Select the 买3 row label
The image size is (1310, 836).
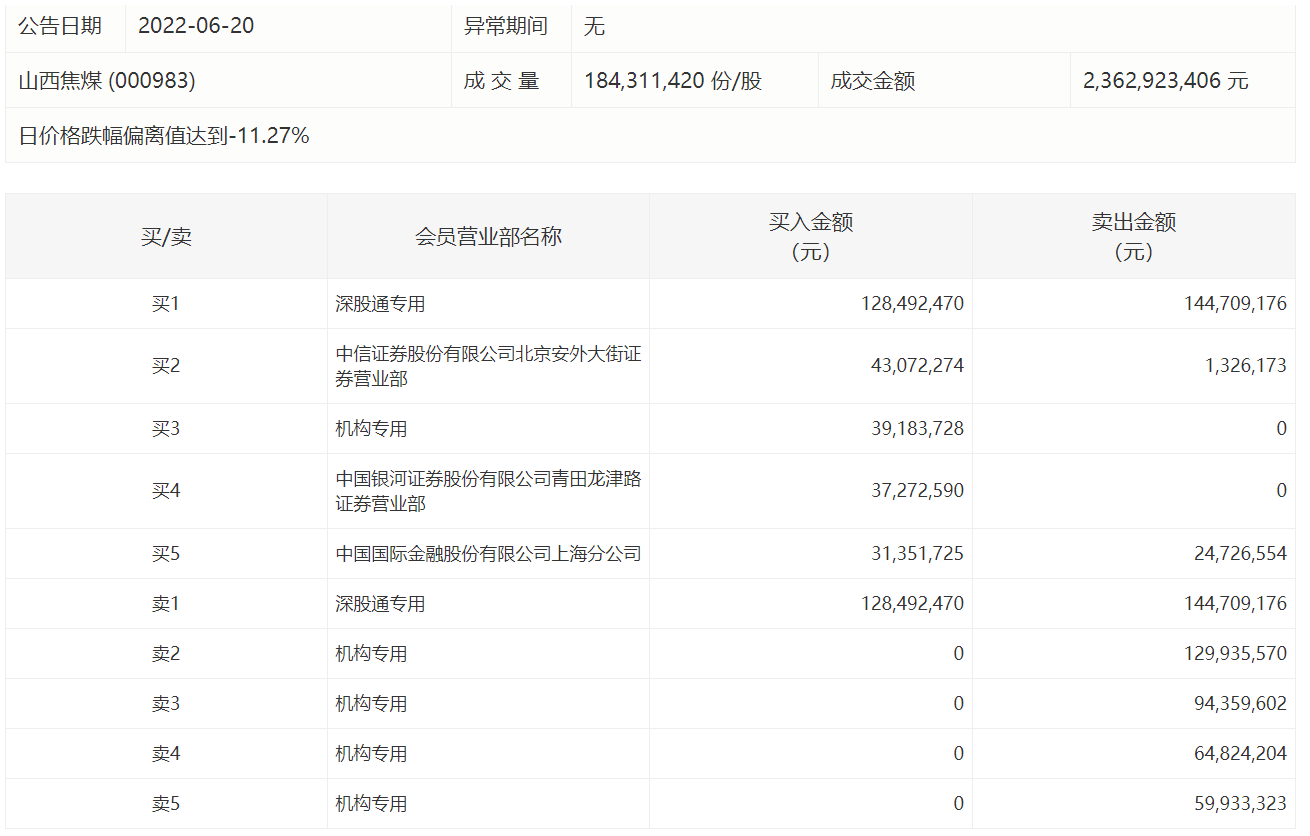[166, 429]
